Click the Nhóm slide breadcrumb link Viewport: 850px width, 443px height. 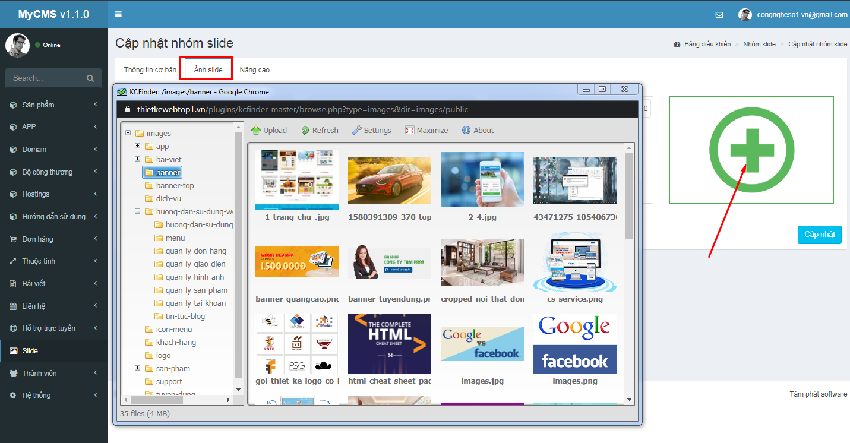[x=759, y=45]
